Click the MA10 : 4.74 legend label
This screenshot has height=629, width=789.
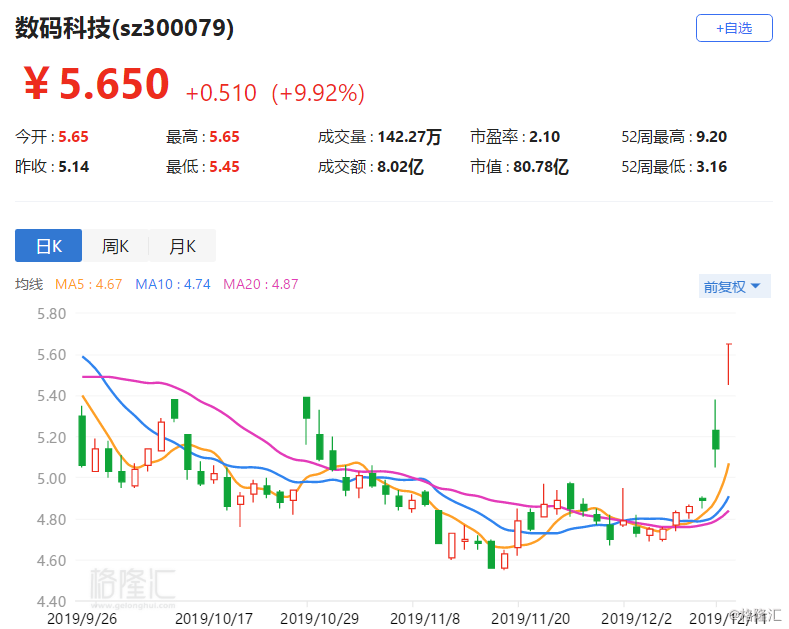pyautogui.click(x=173, y=284)
